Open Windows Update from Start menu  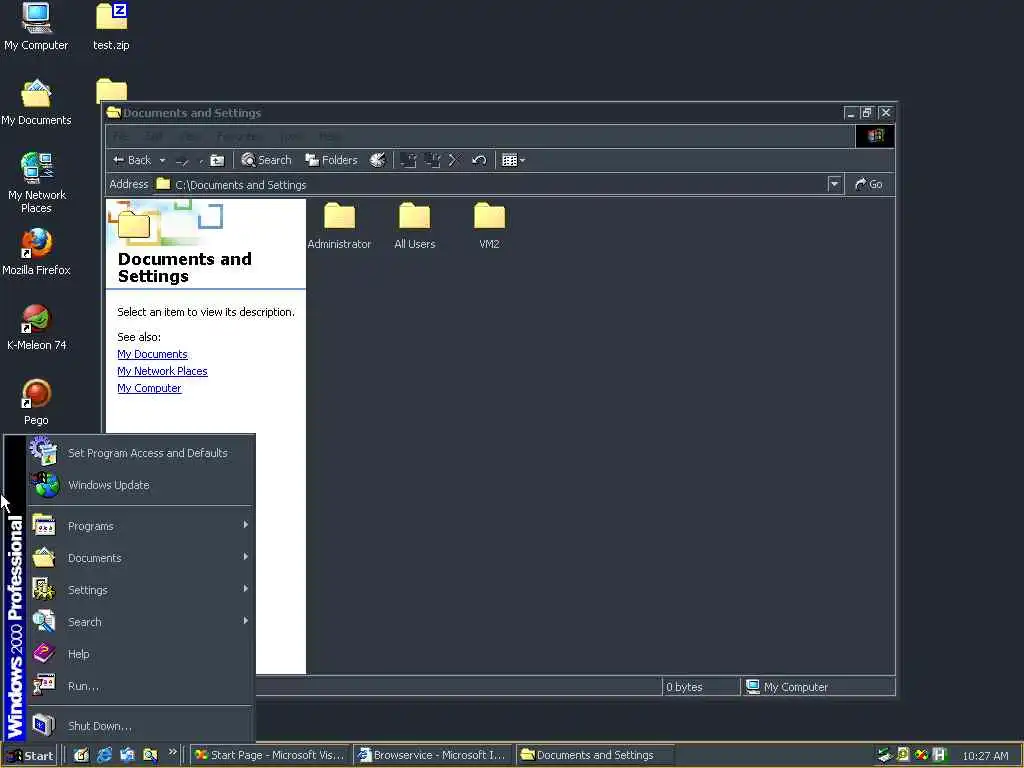[140, 485]
